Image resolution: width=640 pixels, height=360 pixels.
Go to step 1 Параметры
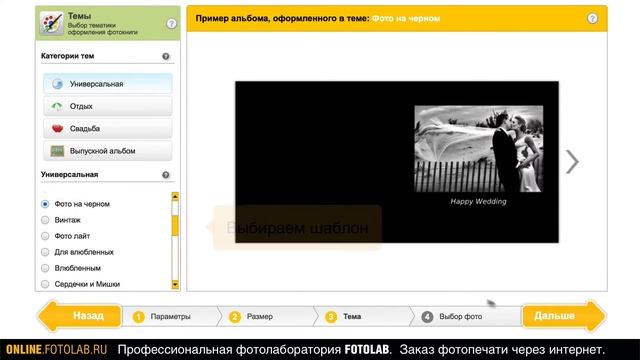171,316
